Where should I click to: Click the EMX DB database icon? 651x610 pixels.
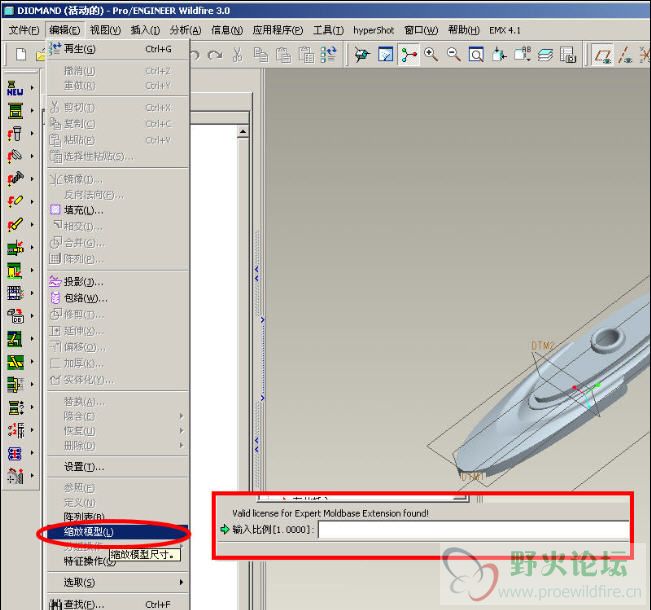click(x=15, y=316)
